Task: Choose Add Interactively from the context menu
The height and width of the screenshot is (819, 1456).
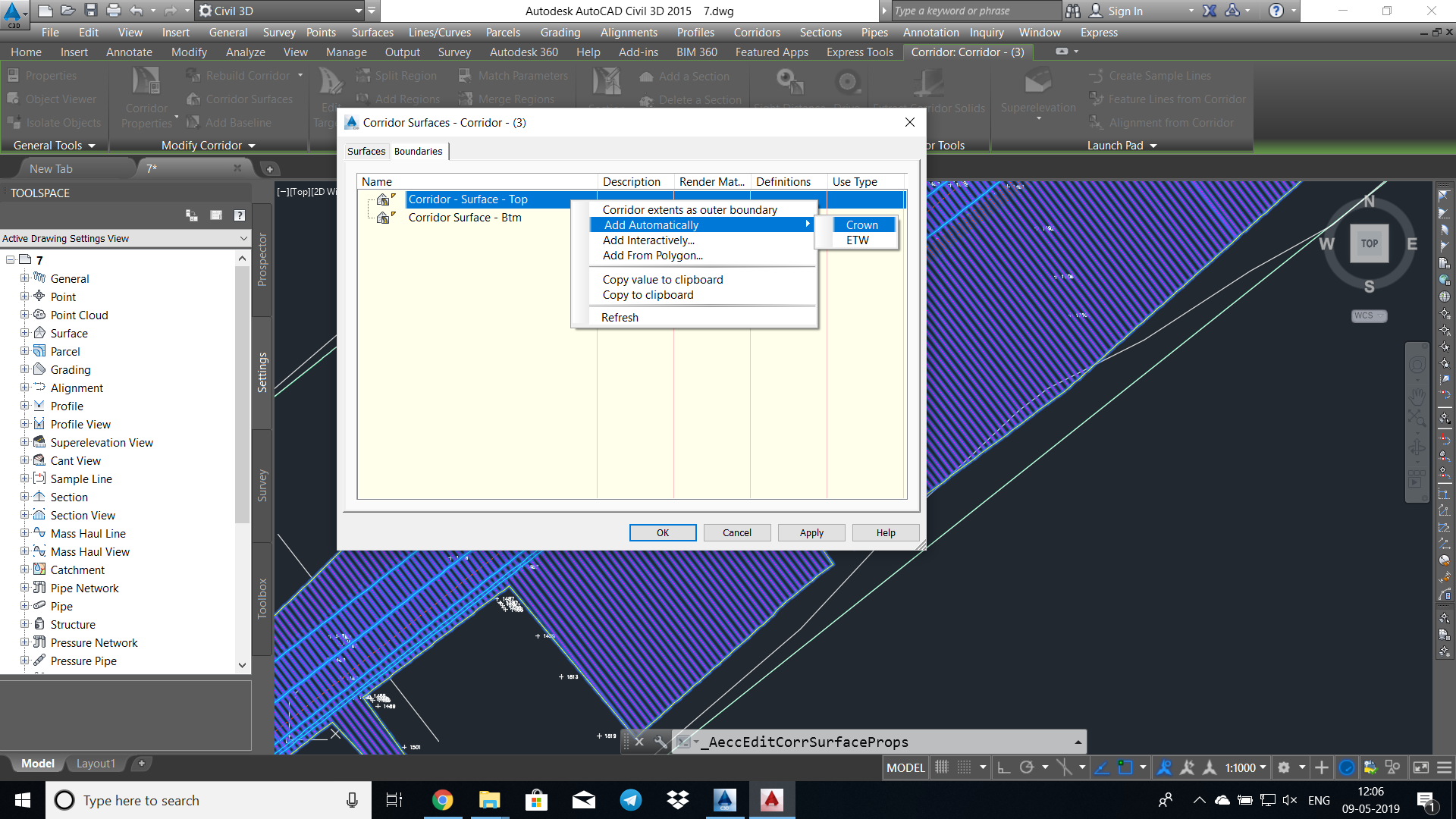Action: [648, 240]
